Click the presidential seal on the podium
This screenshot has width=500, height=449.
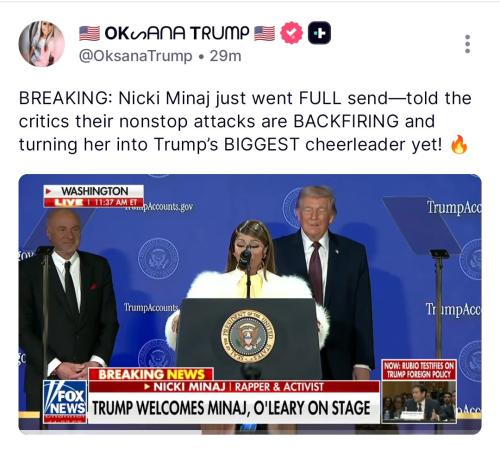pyautogui.click(x=248, y=336)
